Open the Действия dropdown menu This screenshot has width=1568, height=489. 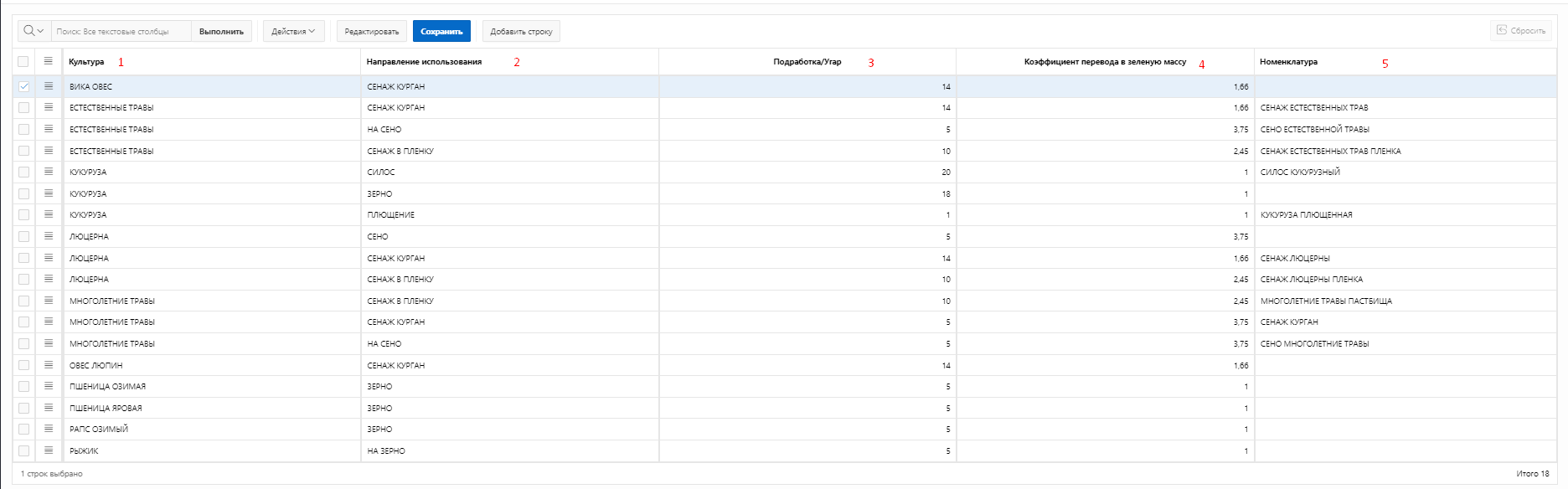click(293, 31)
